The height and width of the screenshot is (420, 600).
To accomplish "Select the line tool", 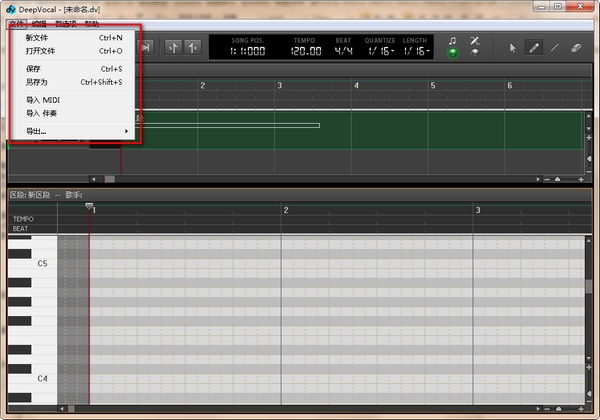I will 555,47.
